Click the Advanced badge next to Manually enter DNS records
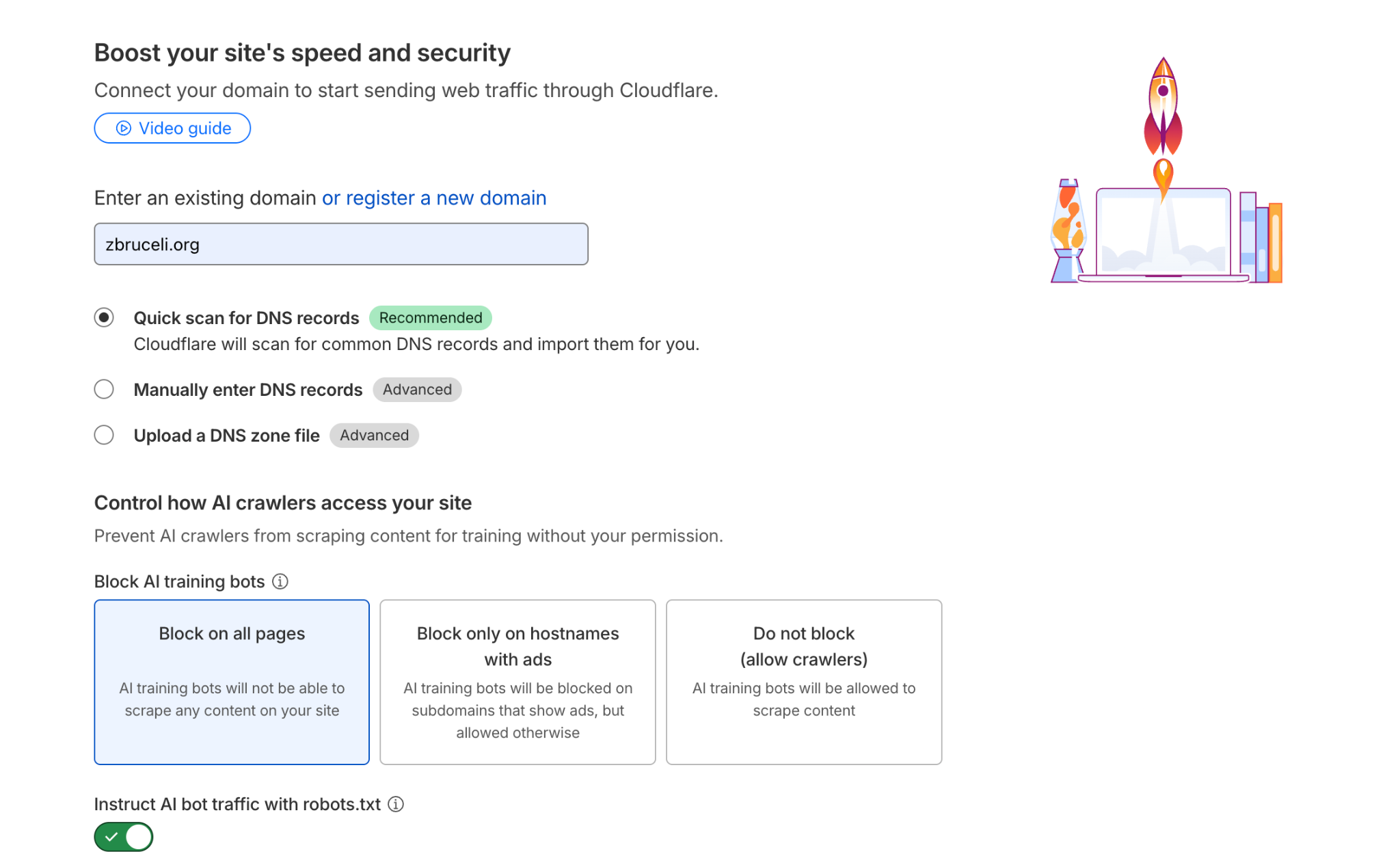The height and width of the screenshot is (867, 1400). click(x=417, y=389)
